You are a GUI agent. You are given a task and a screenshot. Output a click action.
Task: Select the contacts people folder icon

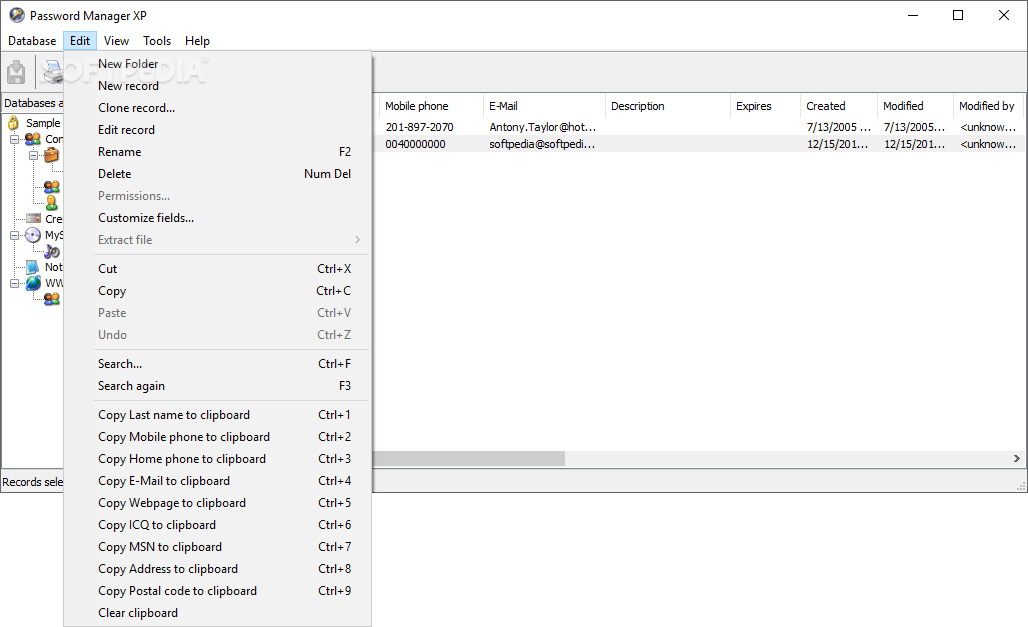pyautogui.click(x=33, y=139)
